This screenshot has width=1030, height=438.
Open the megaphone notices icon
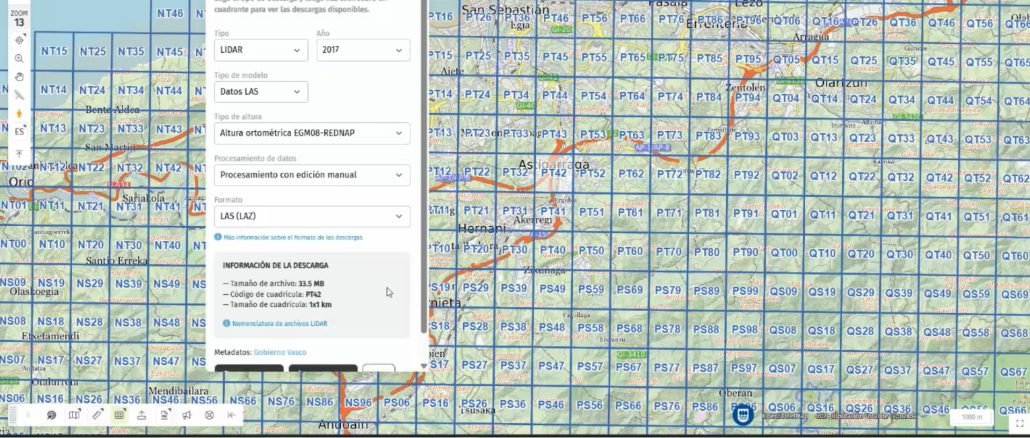186,415
